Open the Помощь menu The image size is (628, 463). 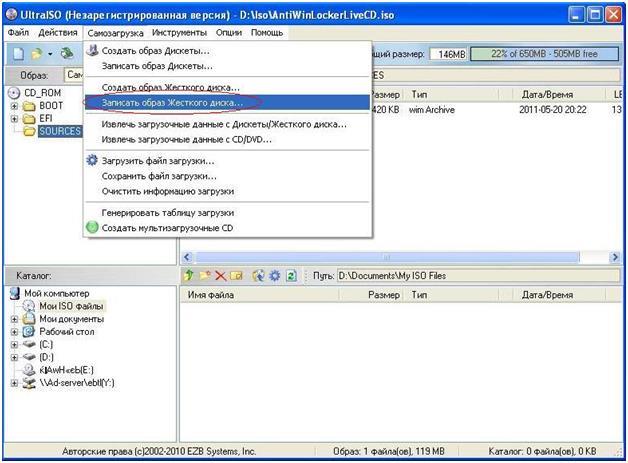[x=267, y=32]
